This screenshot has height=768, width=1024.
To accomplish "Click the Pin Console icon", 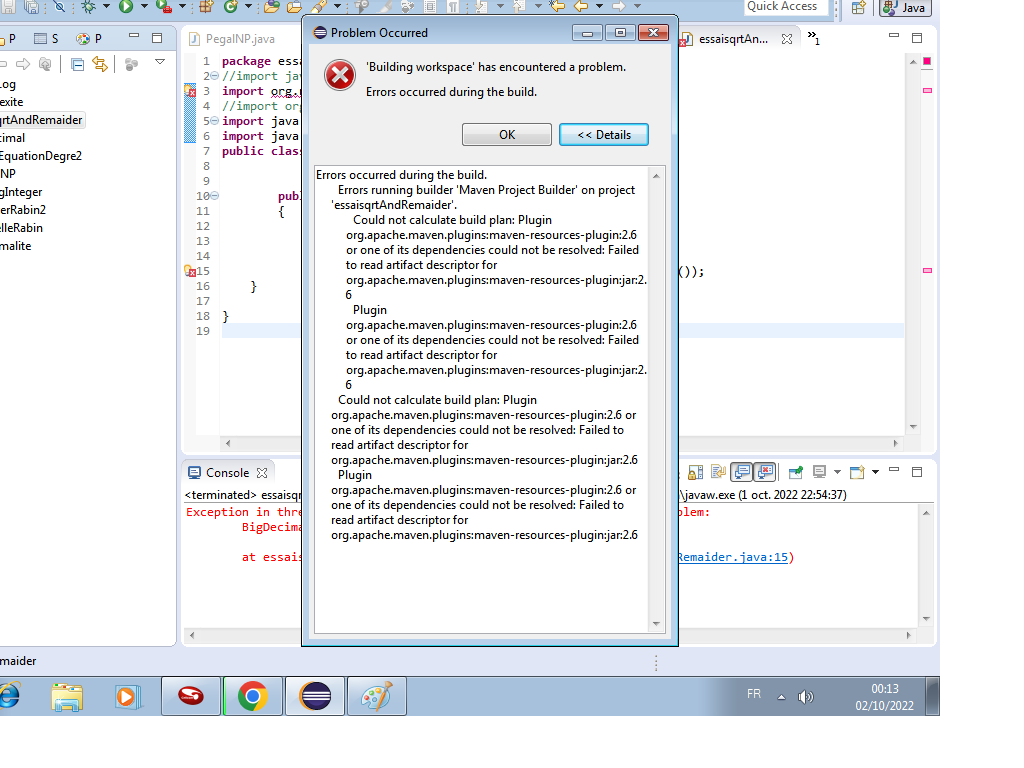I will [795, 472].
